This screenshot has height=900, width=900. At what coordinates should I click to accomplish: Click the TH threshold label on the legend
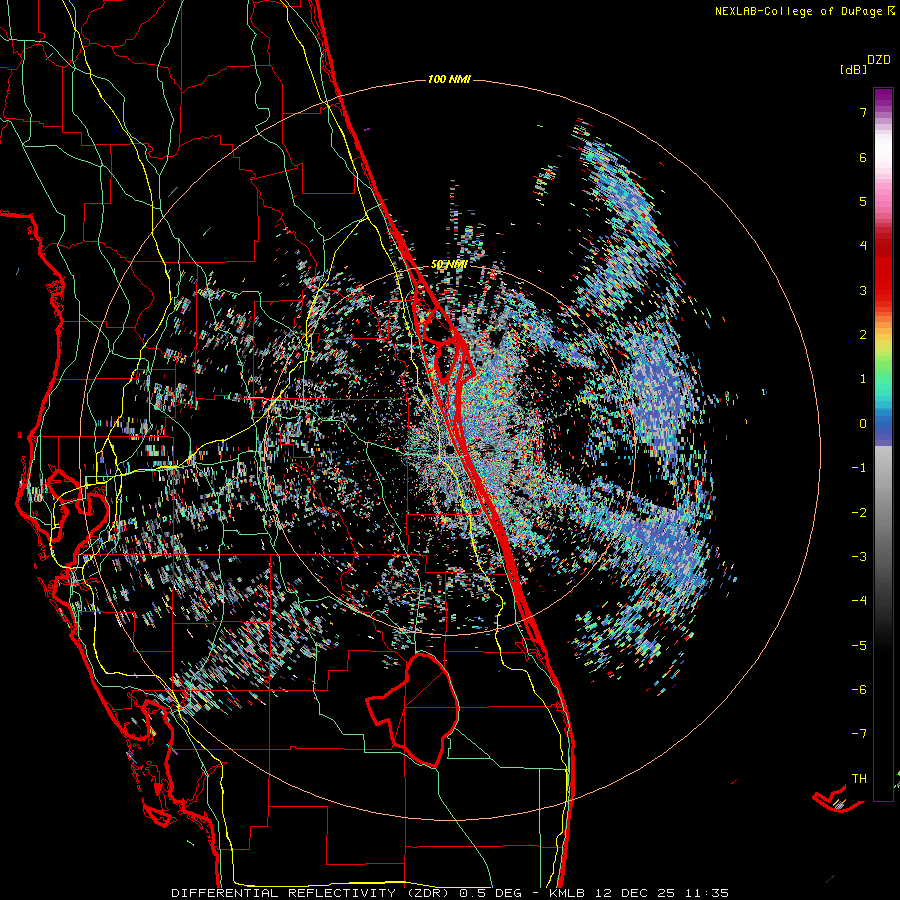[859, 779]
